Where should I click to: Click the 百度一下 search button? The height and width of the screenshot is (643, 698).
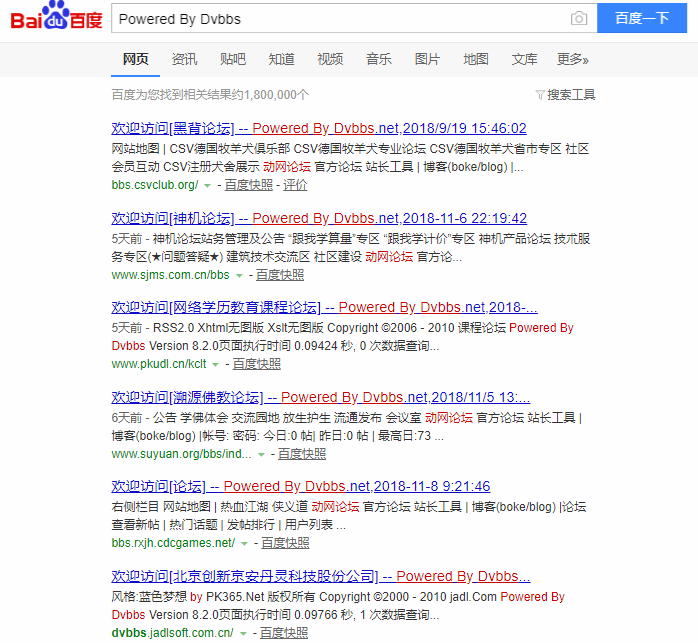pyautogui.click(x=641, y=18)
